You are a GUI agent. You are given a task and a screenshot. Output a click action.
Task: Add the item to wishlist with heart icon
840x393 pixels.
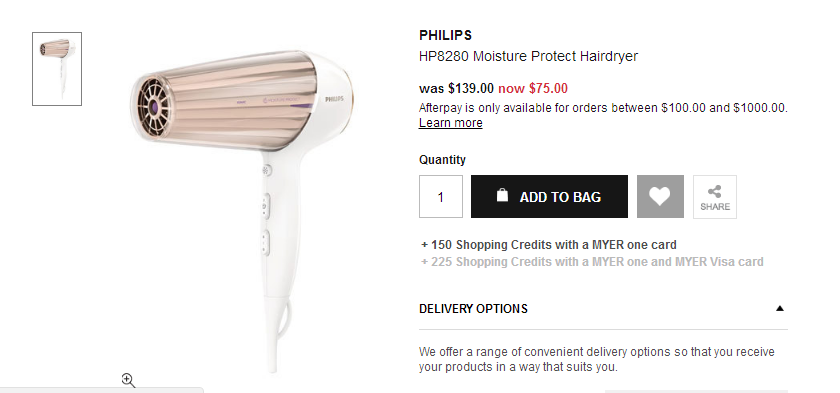coord(660,196)
